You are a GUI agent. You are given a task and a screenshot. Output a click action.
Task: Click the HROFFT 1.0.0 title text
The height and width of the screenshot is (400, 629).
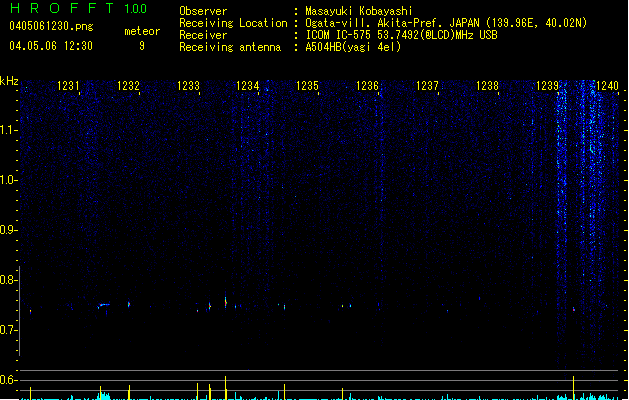point(79,8)
